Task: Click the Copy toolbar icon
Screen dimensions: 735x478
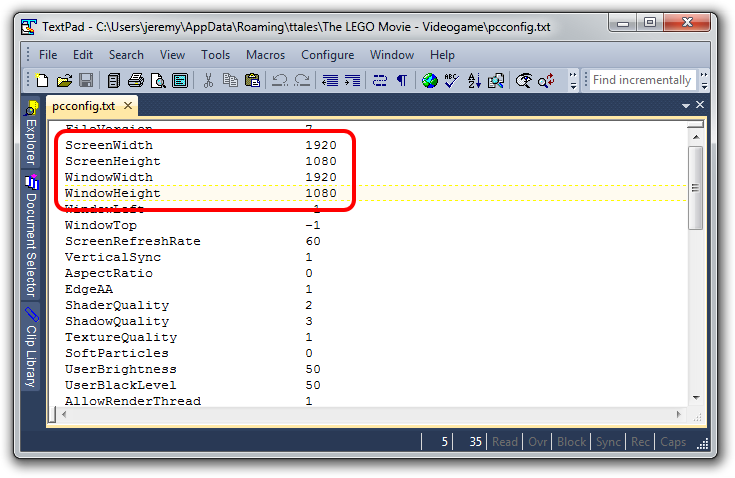Action: pyautogui.click(x=230, y=81)
